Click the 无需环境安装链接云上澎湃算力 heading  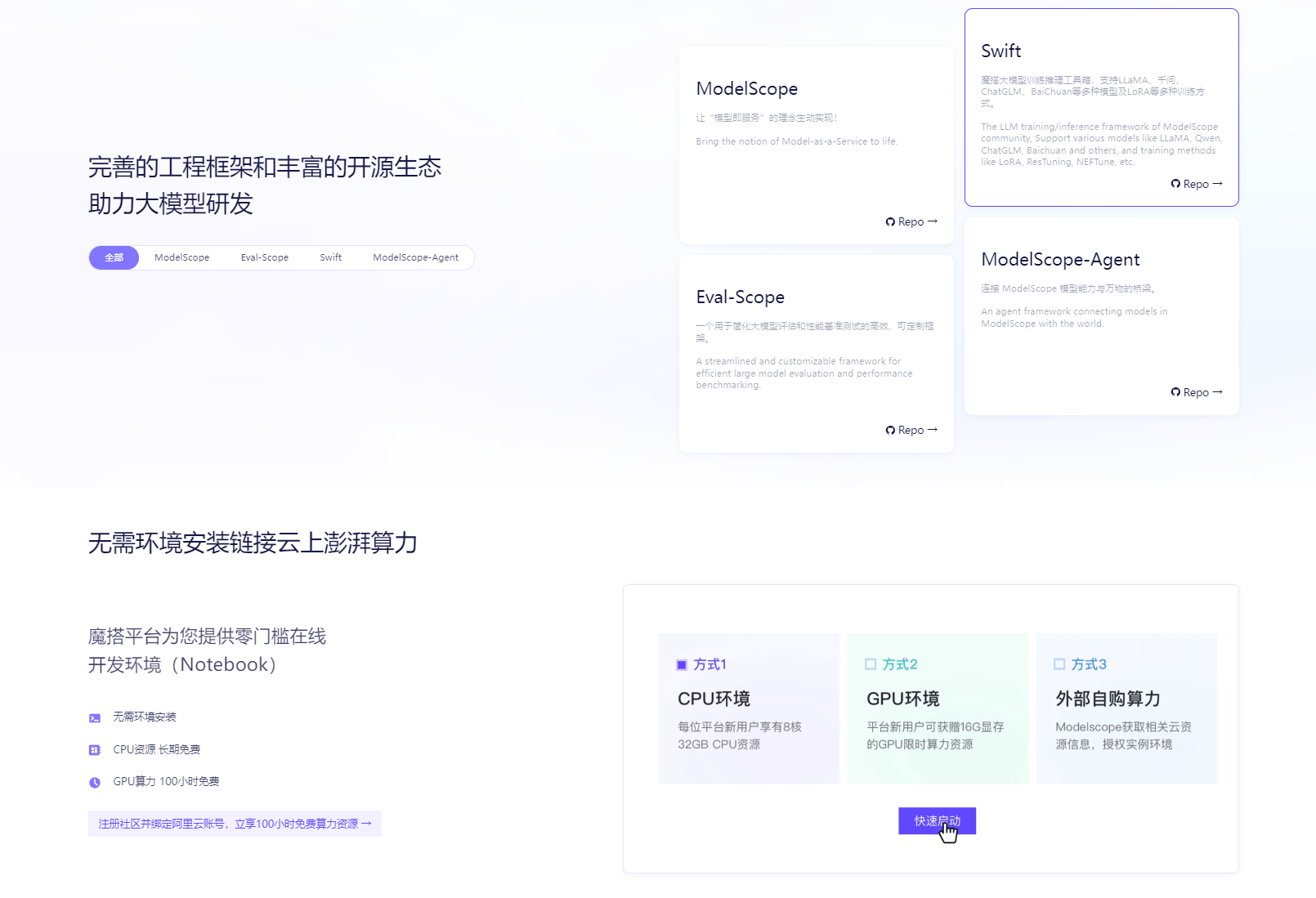(253, 543)
